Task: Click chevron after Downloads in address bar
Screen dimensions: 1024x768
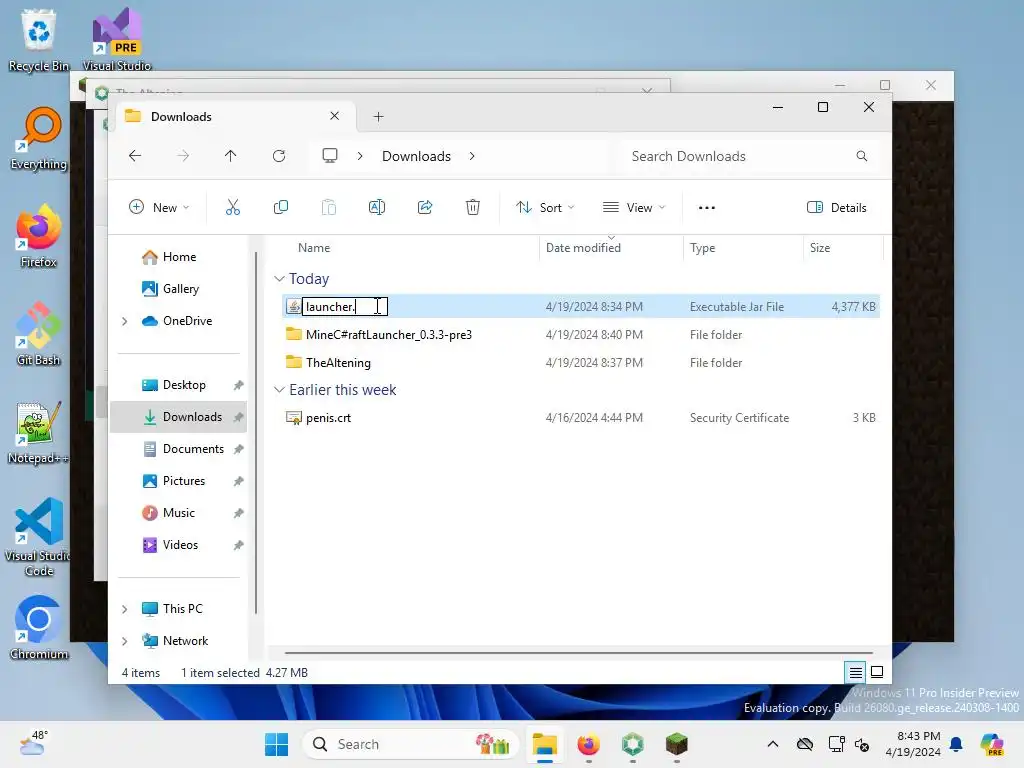Action: click(472, 156)
